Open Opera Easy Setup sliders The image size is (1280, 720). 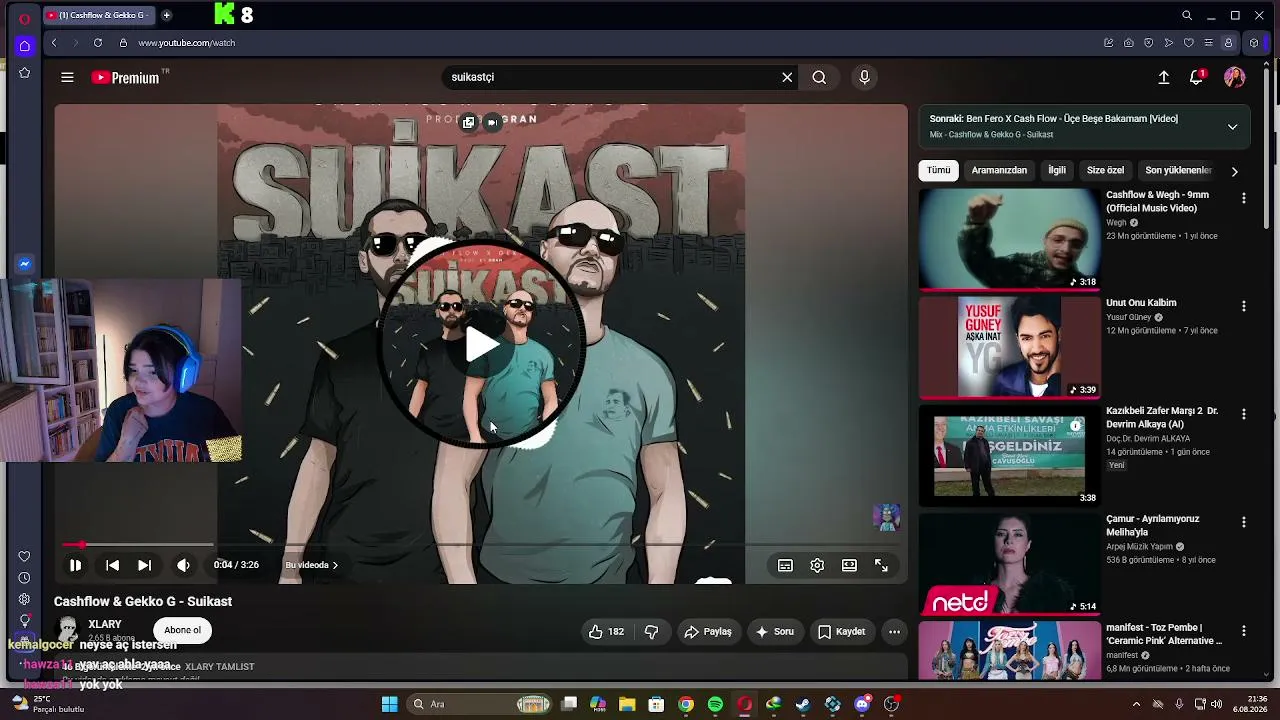pos(1208,43)
